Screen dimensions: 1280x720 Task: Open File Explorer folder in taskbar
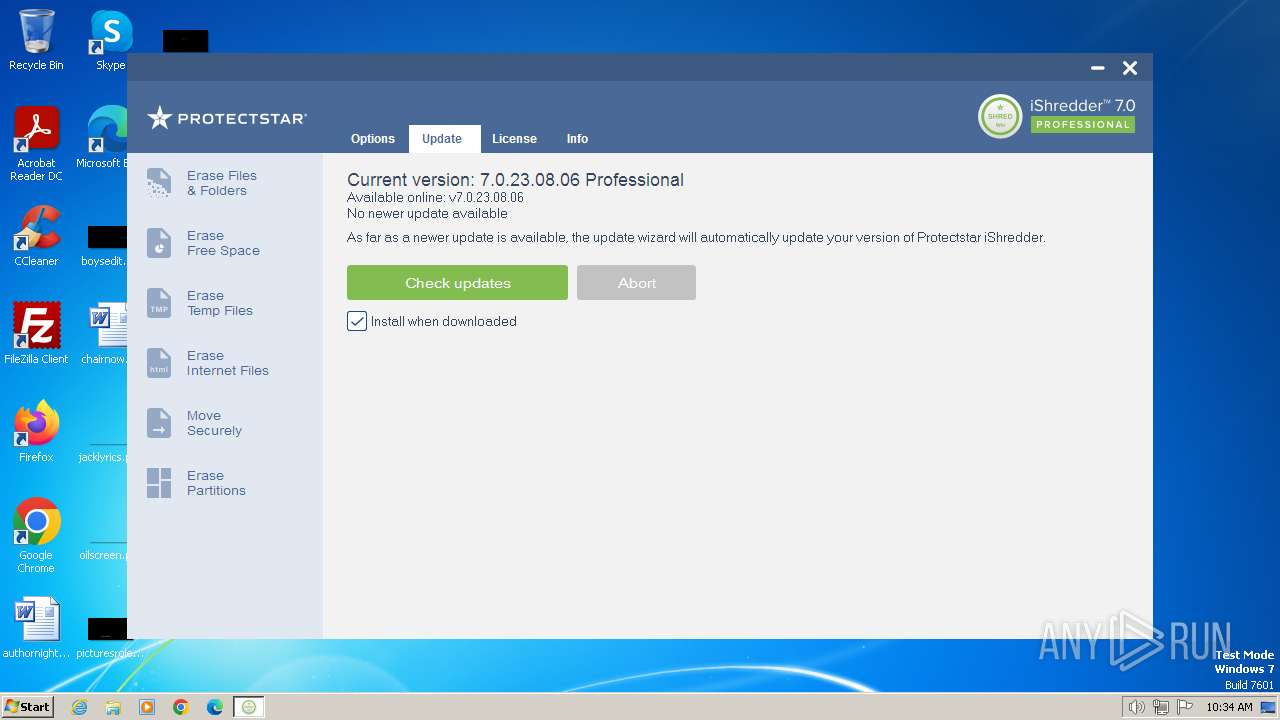113,707
